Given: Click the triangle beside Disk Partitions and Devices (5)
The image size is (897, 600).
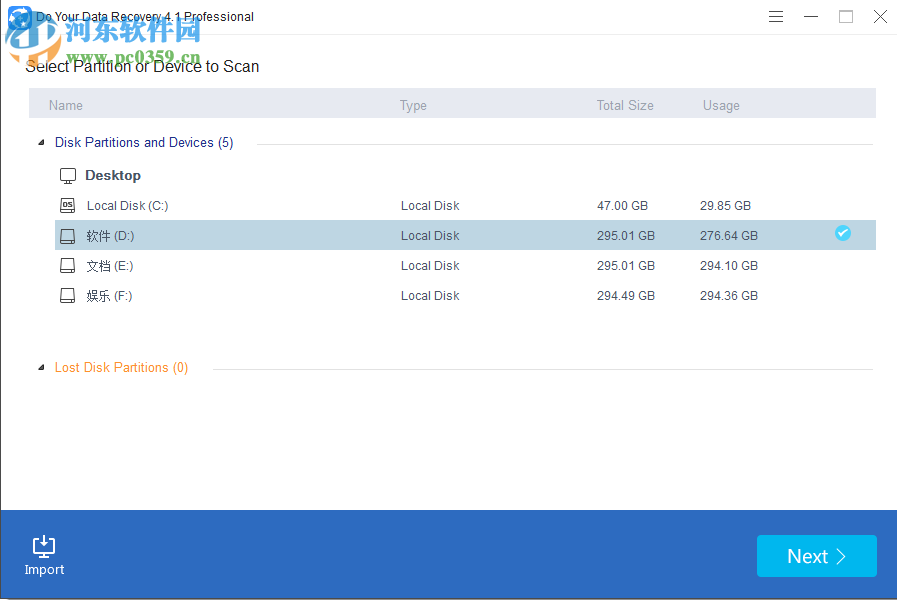Looking at the screenshot, I should tap(40, 142).
